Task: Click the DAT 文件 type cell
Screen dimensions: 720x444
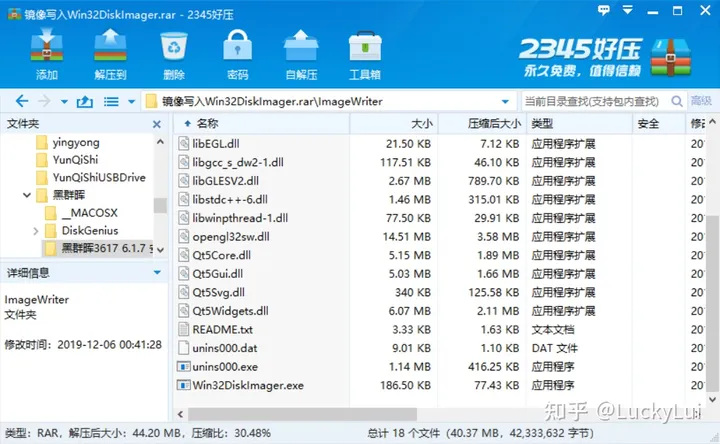Action: (x=554, y=348)
